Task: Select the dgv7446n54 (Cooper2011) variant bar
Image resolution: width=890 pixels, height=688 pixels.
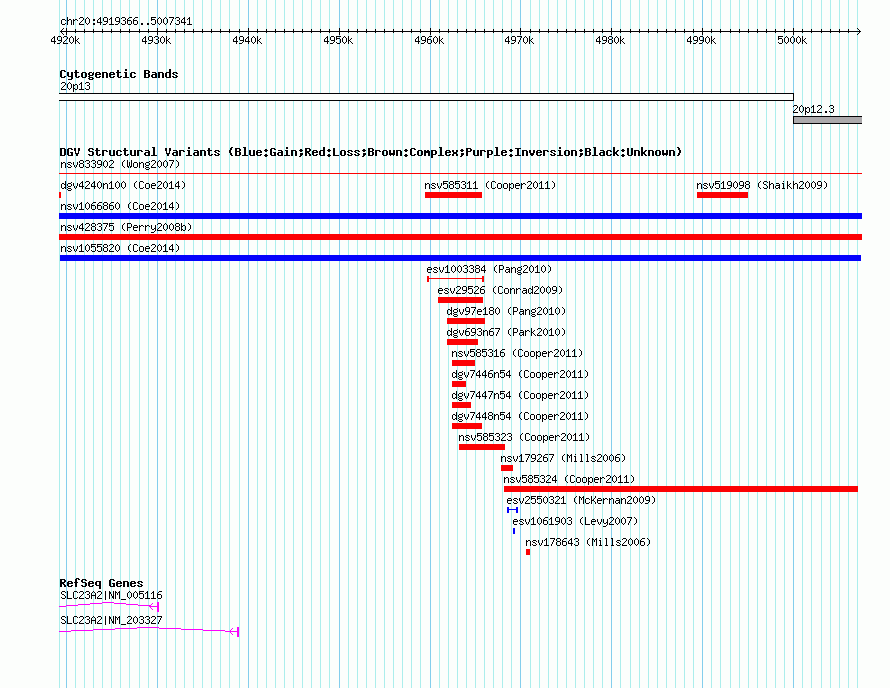Action: click(459, 384)
